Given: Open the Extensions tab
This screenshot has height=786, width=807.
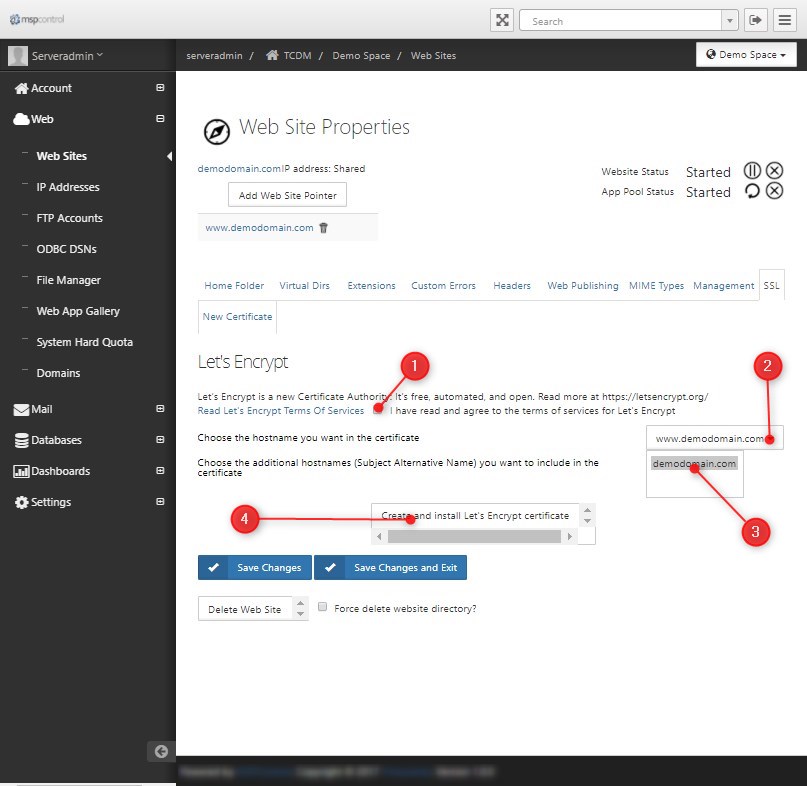Looking at the screenshot, I should point(371,286).
